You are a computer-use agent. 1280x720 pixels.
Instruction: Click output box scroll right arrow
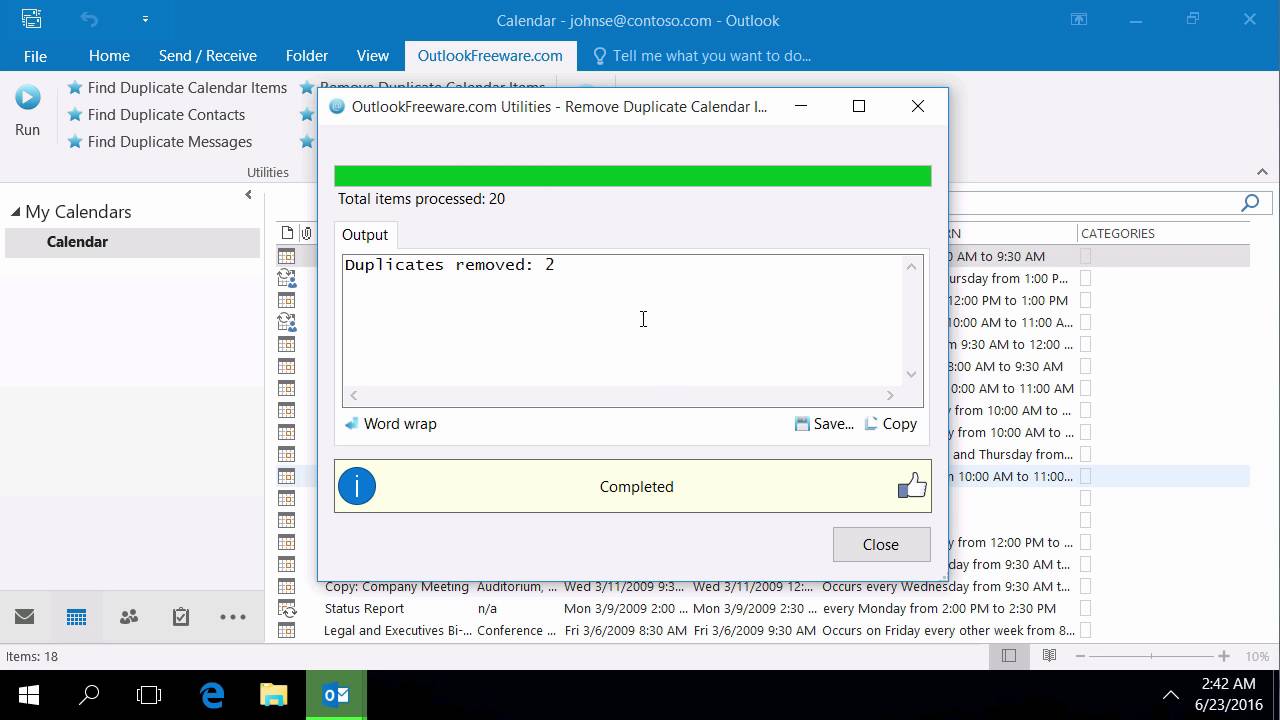coord(890,396)
